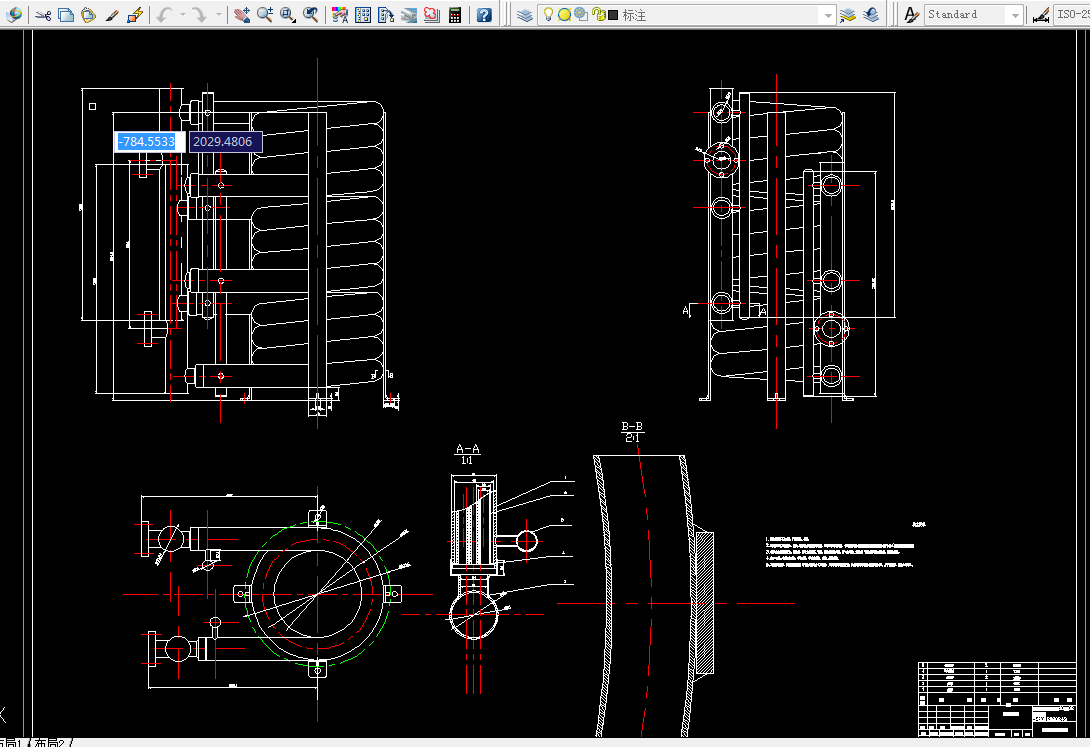
Task: Click the Cut scissors icon
Action: coord(43,15)
